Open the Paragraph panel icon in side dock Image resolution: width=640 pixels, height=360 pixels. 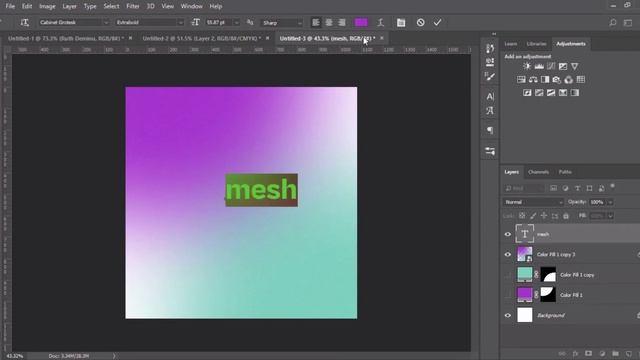490,130
